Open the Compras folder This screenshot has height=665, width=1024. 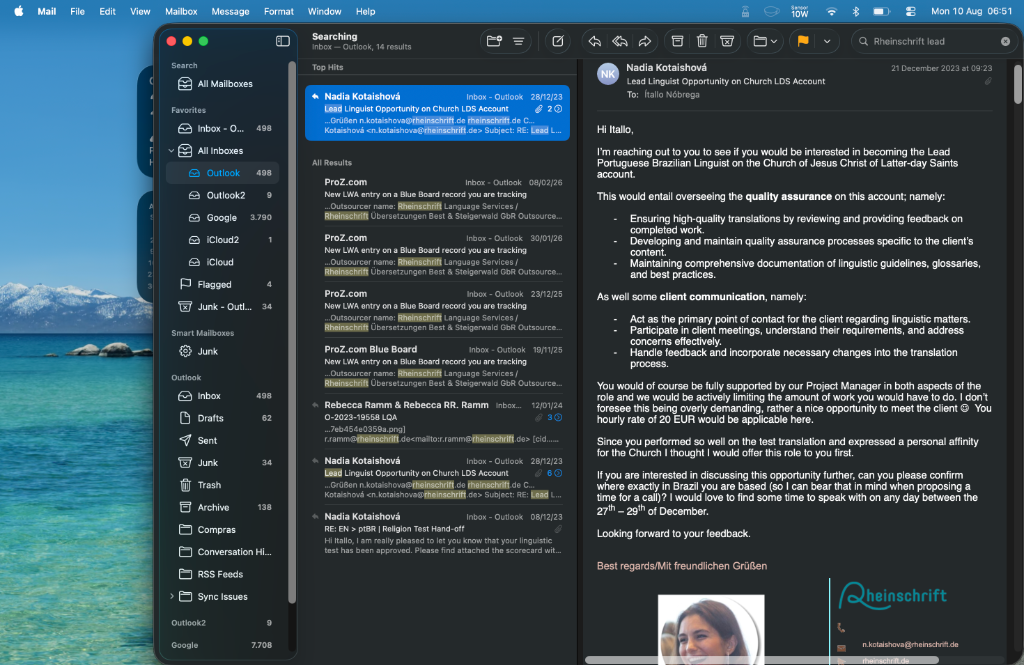224,529
